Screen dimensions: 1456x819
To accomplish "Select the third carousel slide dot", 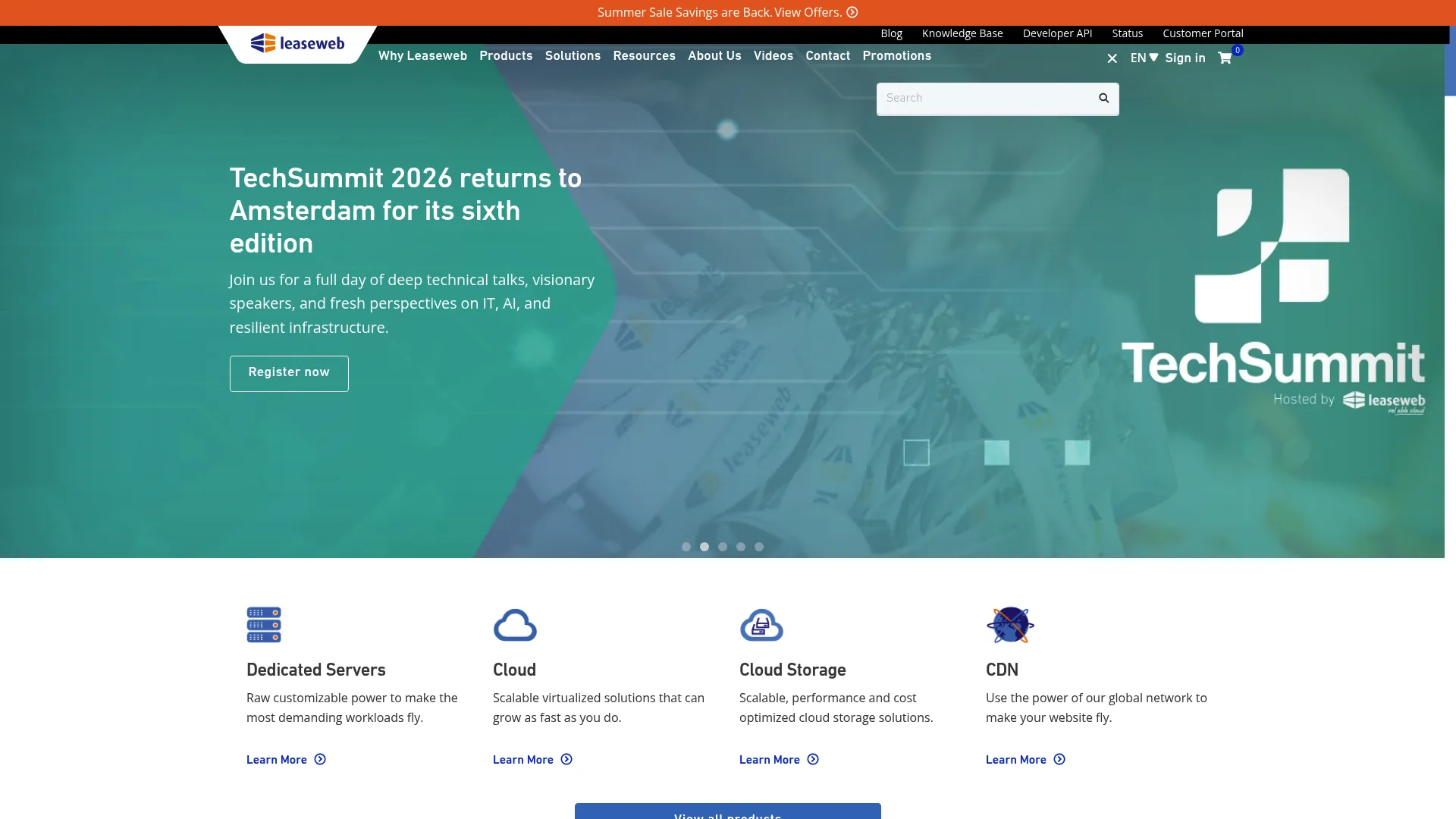I will 723,547.
